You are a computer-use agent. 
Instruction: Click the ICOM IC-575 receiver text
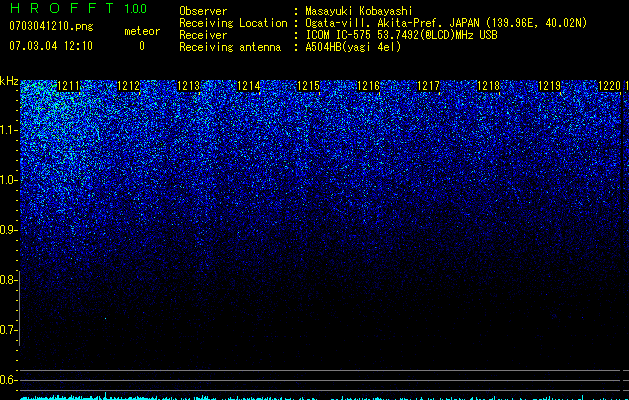coord(401,35)
